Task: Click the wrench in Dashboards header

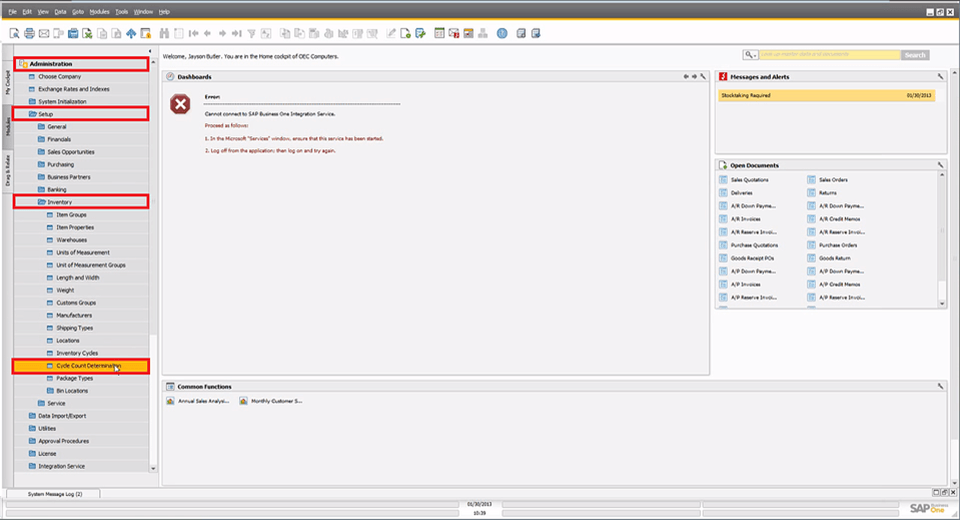Action: click(x=703, y=77)
